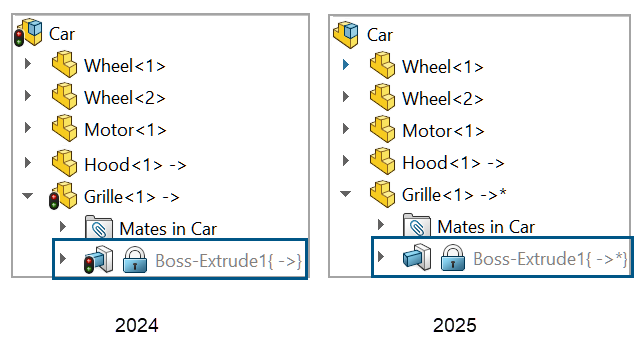Click the Motor<1> part icon in 2024 tree

pyautogui.click(x=64, y=128)
